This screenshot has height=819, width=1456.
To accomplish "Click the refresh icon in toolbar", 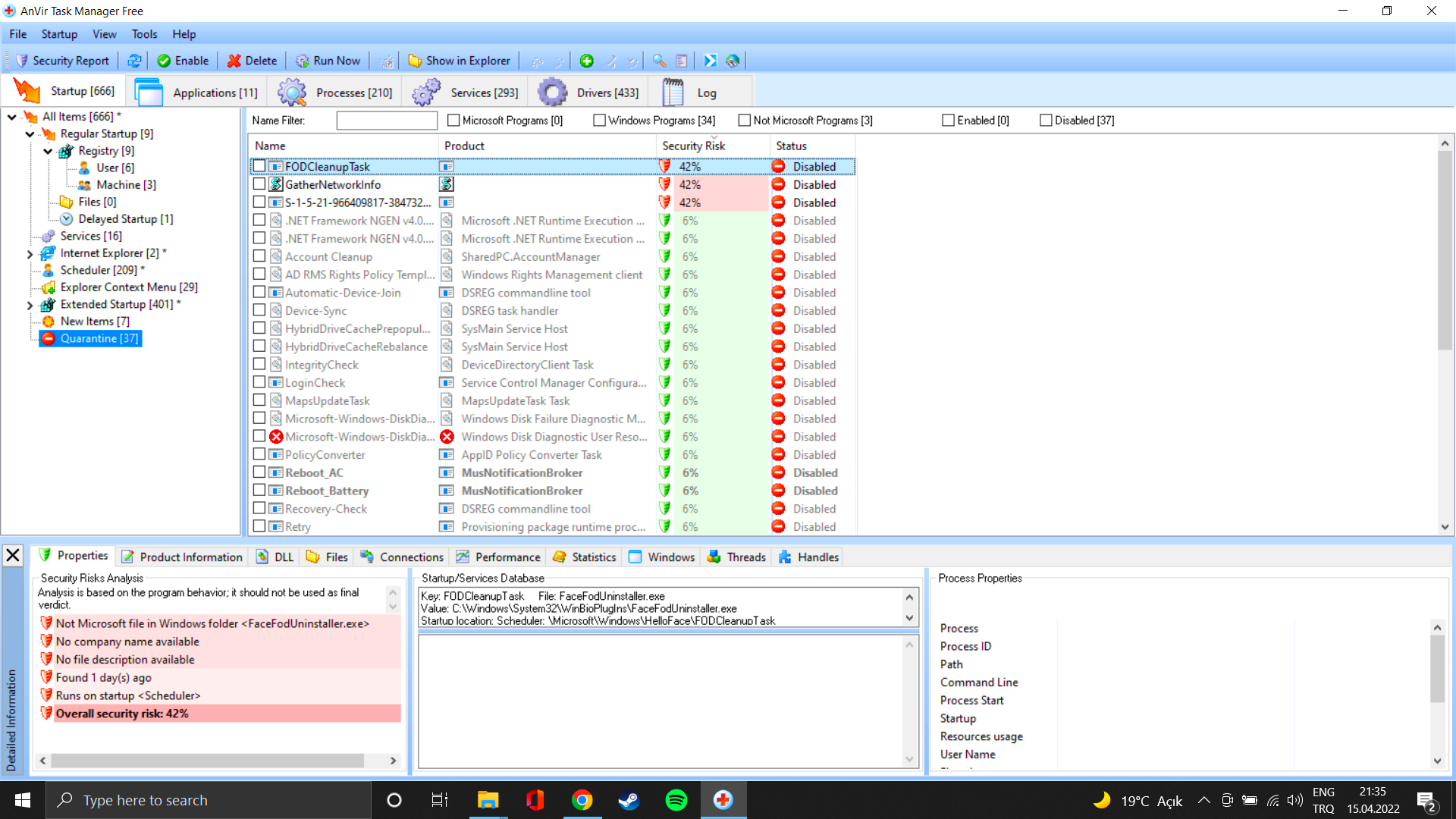I will 134,61.
